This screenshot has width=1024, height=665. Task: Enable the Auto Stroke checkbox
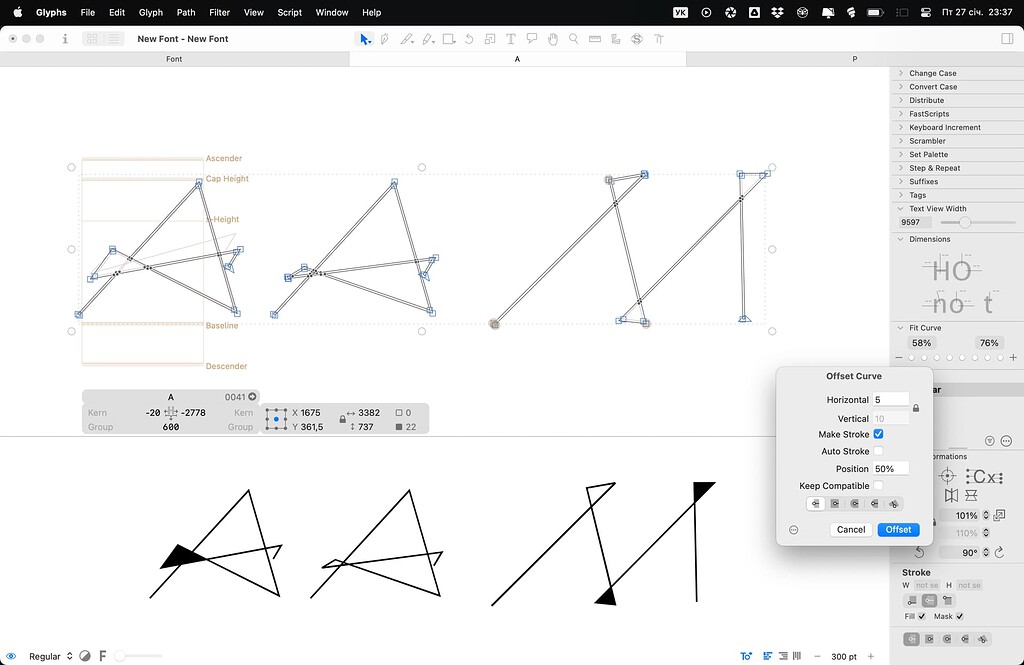pyautogui.click(x=878, y=451)
